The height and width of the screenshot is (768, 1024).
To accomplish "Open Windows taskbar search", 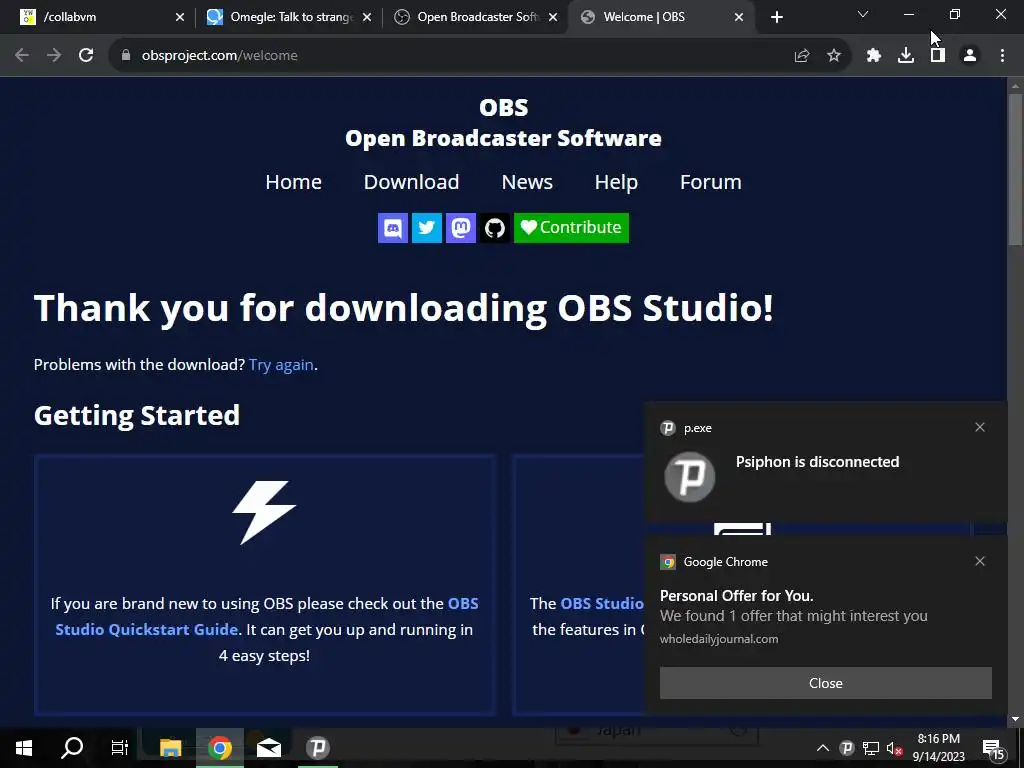I will [72, 748].
